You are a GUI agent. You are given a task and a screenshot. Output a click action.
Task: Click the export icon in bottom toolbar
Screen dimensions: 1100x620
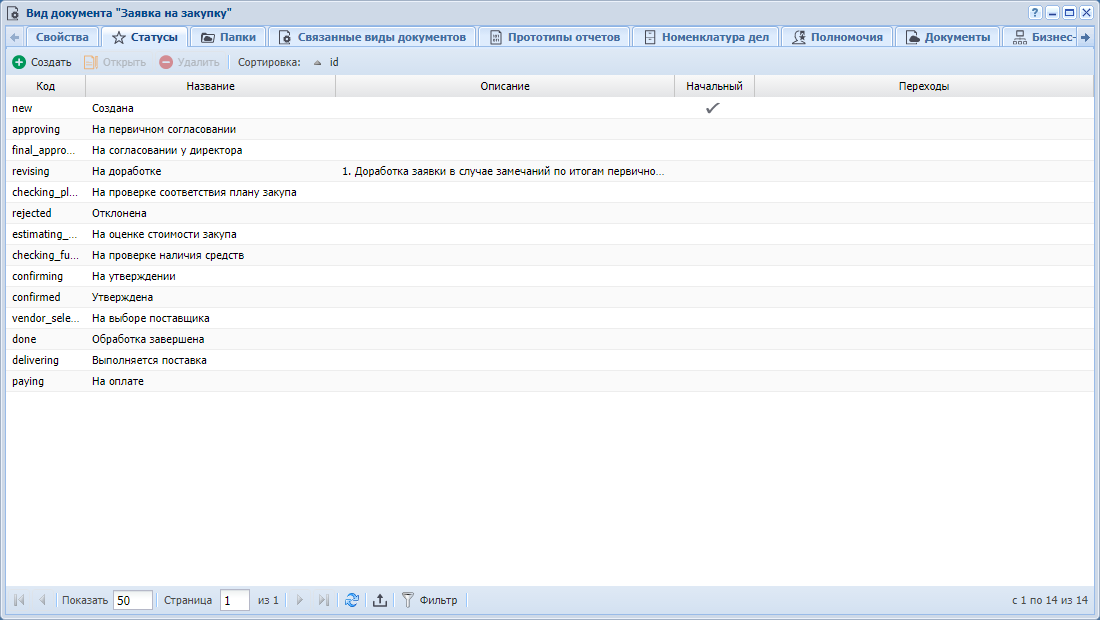coord(380,600)
